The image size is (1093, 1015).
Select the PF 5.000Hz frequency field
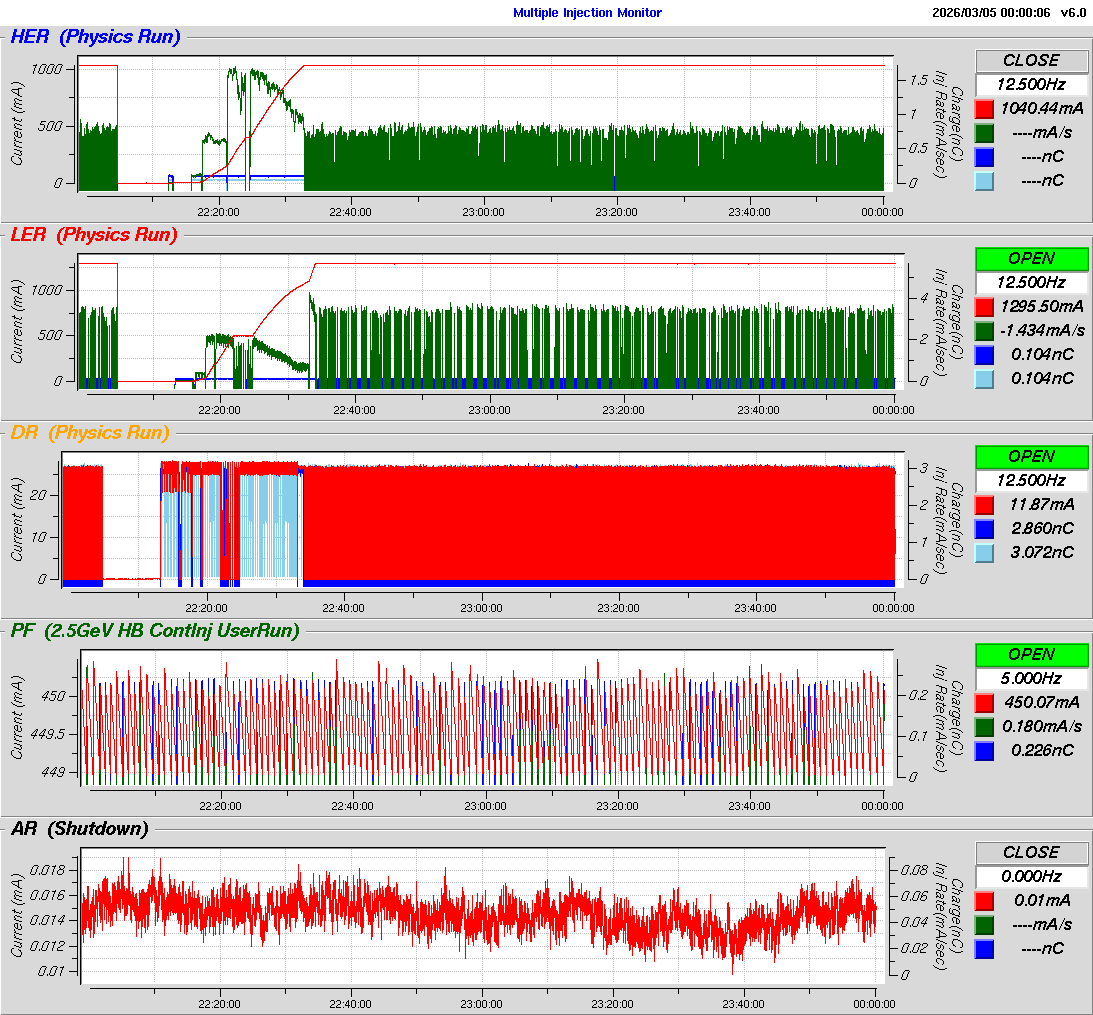coord(1031,678)
